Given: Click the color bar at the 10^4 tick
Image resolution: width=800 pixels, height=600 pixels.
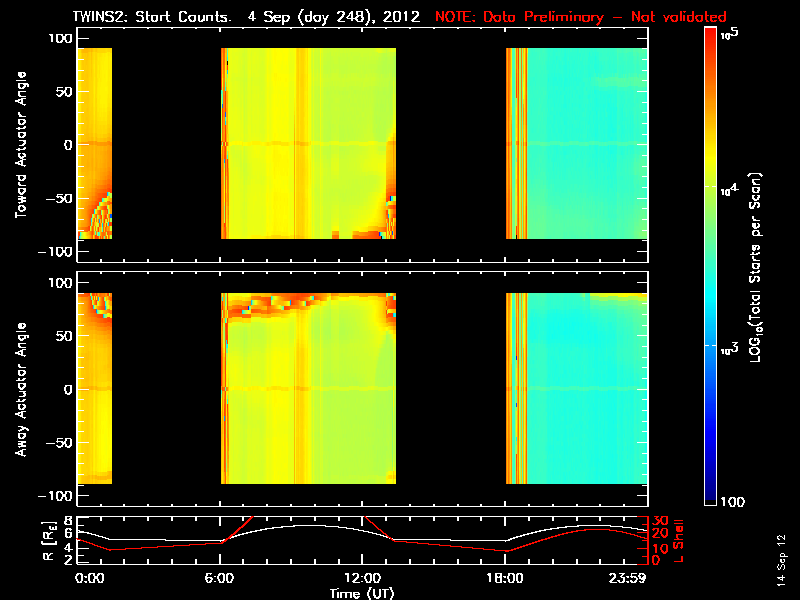Looking at the screenshot, I should point(711,187).
